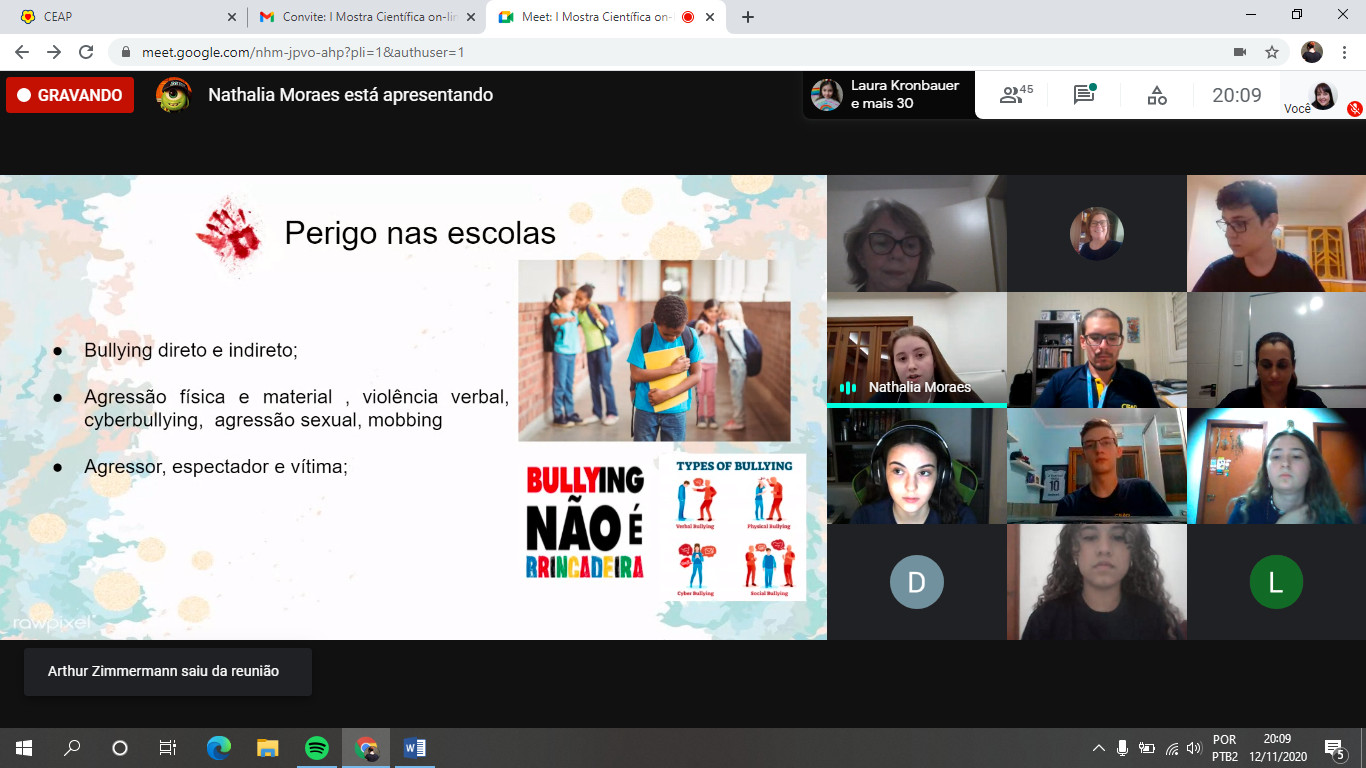The width and height of the screenshot is (1366, 768).
Task: Open Microsoft Word from the taskbar
Action: point(414,748)
